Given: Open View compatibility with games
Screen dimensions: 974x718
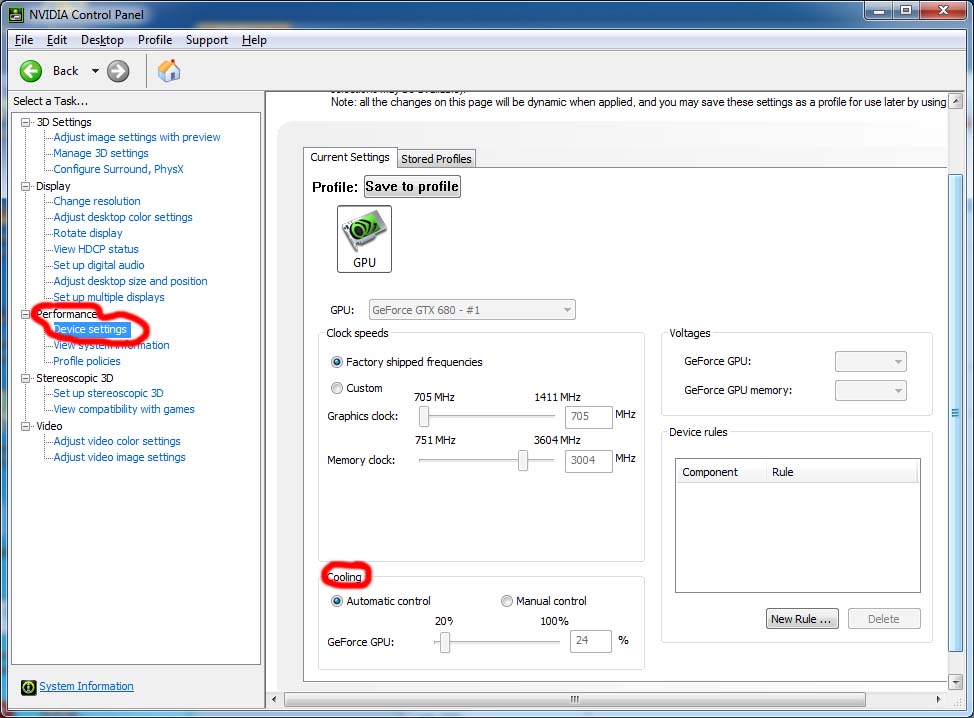Looking at the screenshot, I should (x=124, y=409).
